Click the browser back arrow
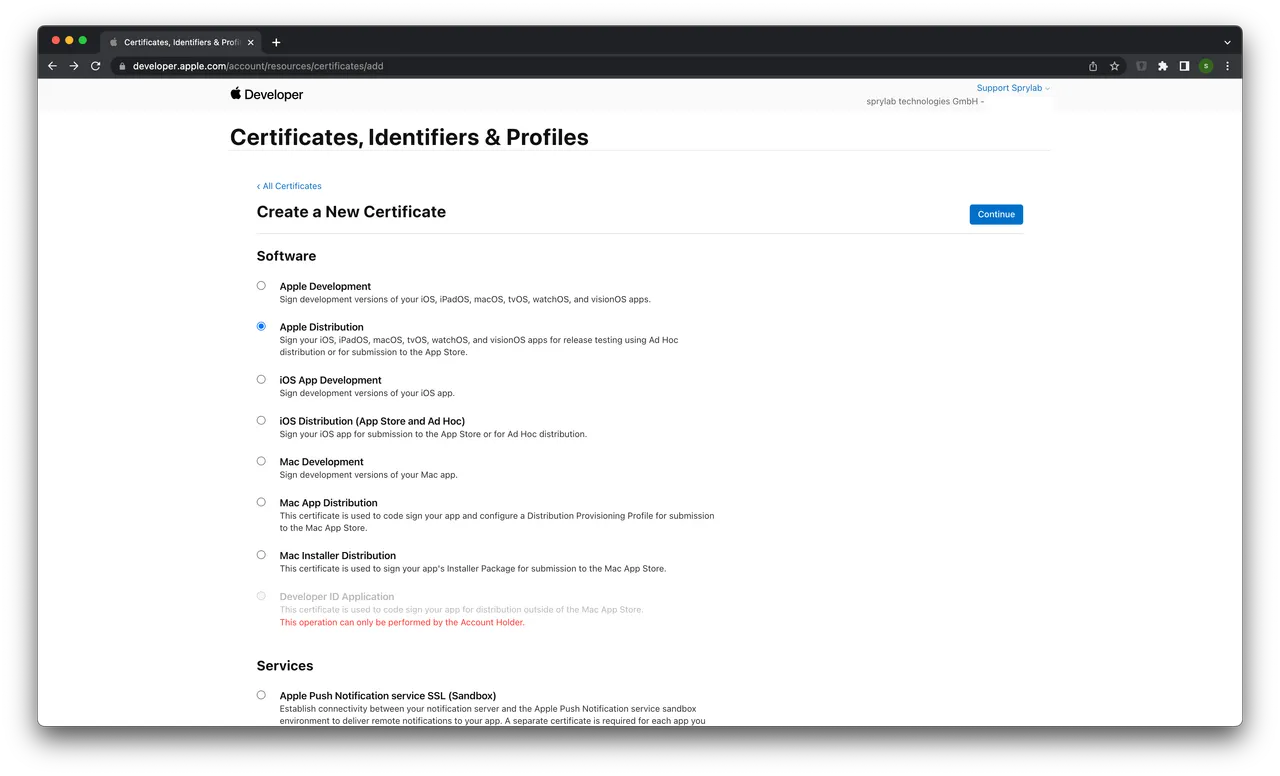 [x=52, y=65]
